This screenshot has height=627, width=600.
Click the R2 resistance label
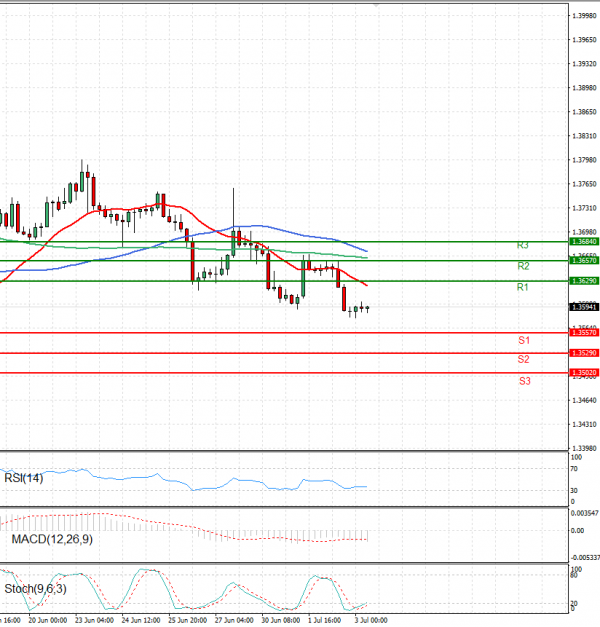[x=523, y=266]
